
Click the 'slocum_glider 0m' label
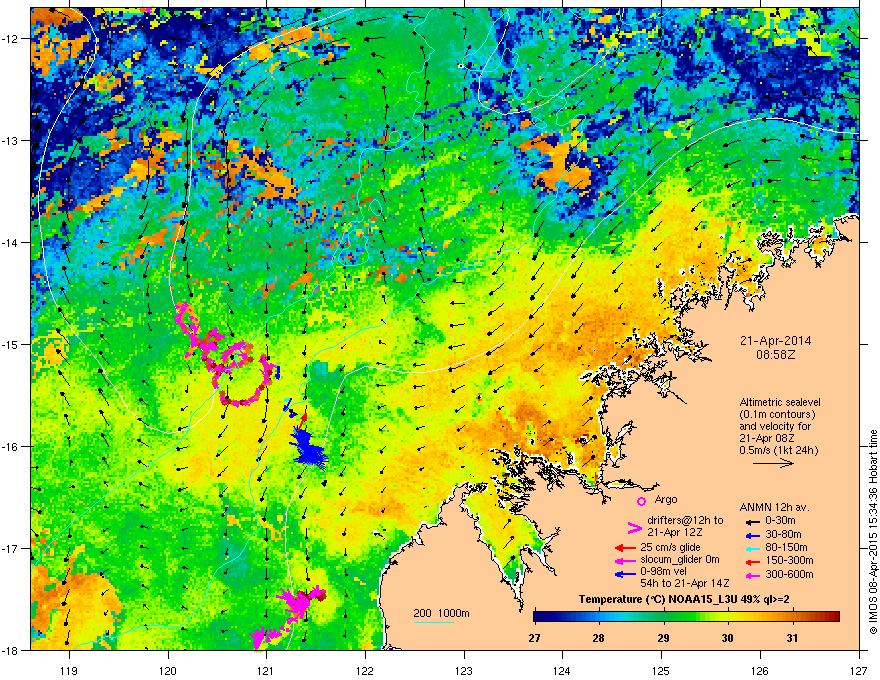[680, 560]
